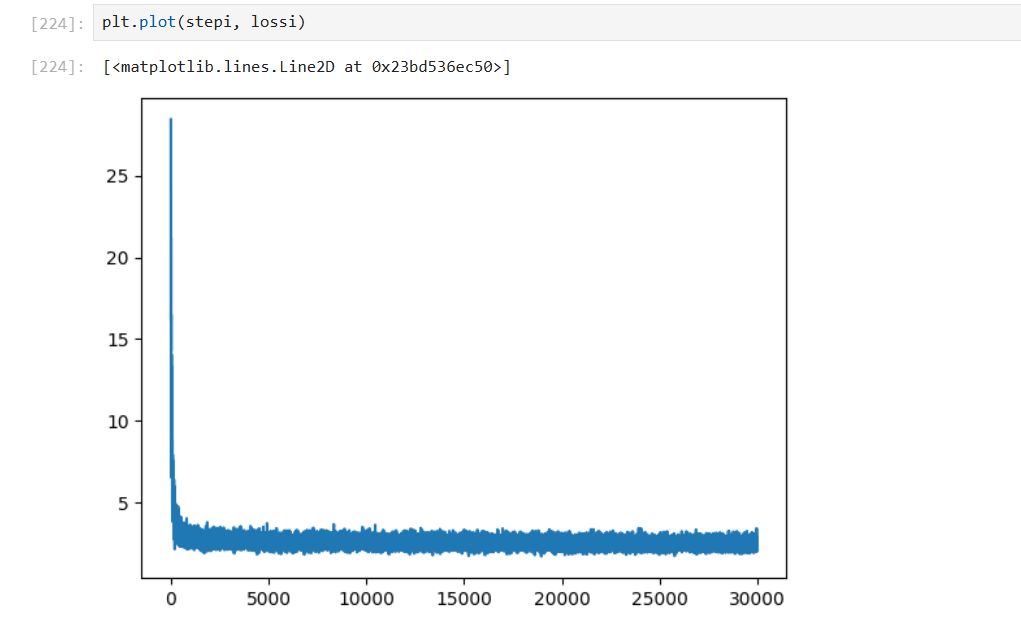
Task: Click the x-axis tick label 20000
Action: 562,598
